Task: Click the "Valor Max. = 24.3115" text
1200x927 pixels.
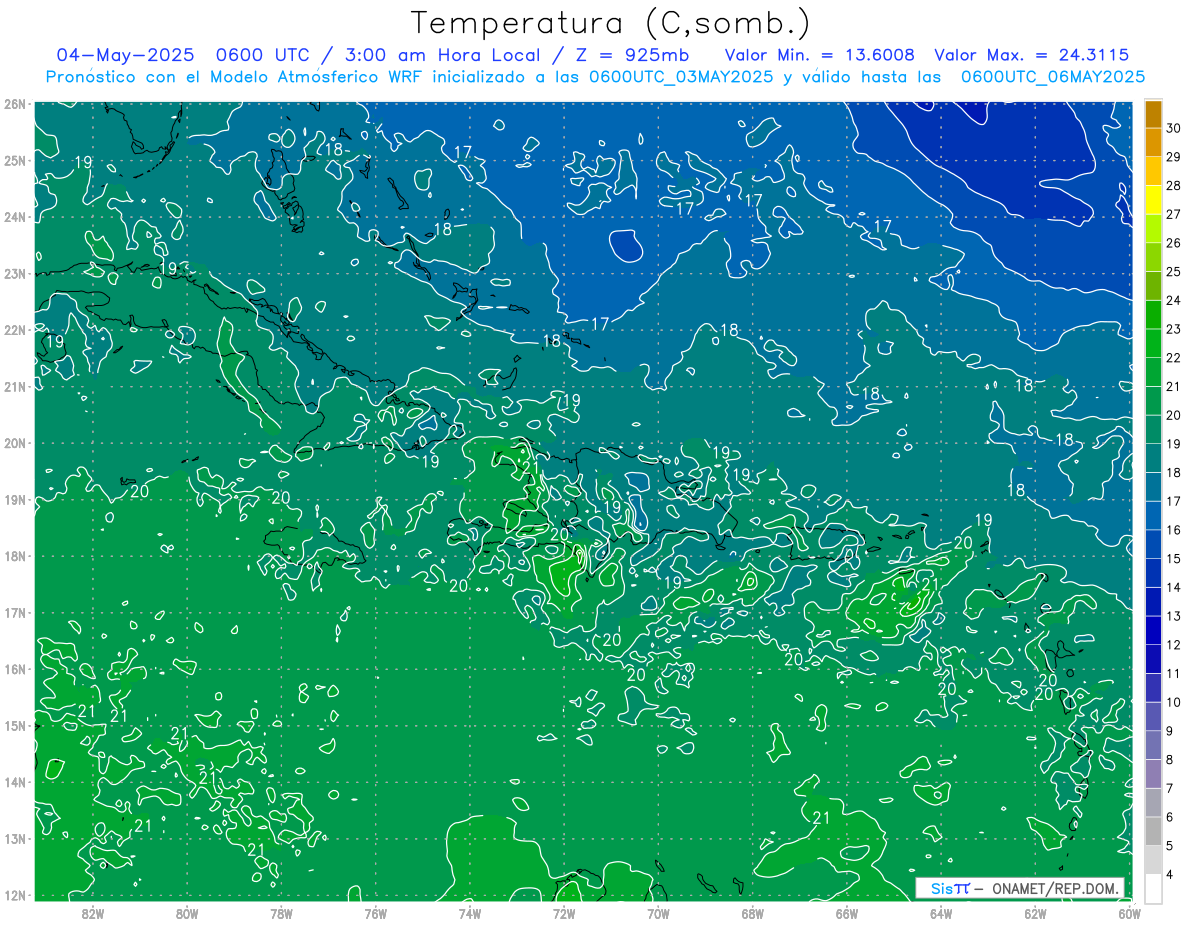Action: pyautogui.click(x=1033, y=55)
